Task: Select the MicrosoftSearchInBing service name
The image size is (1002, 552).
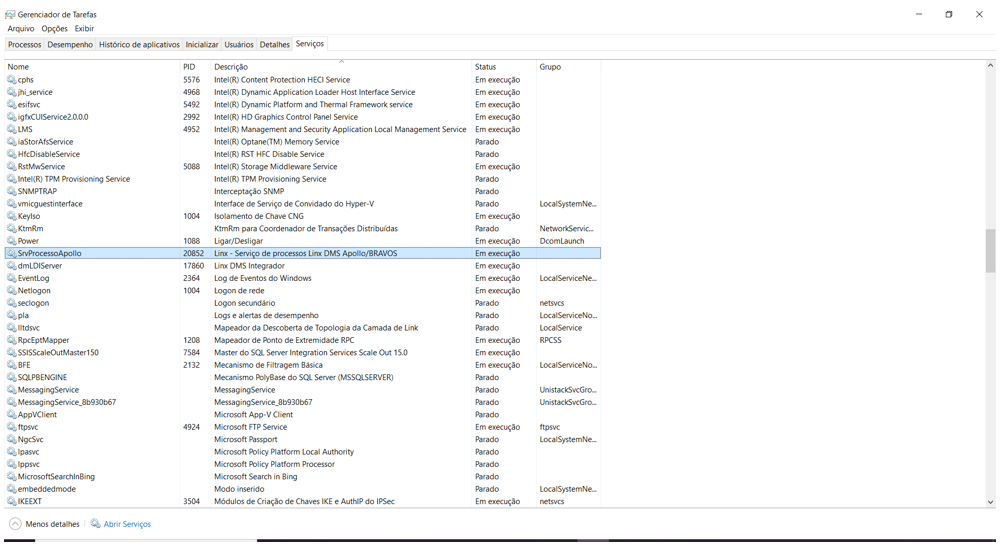Action: coord(56,477)
